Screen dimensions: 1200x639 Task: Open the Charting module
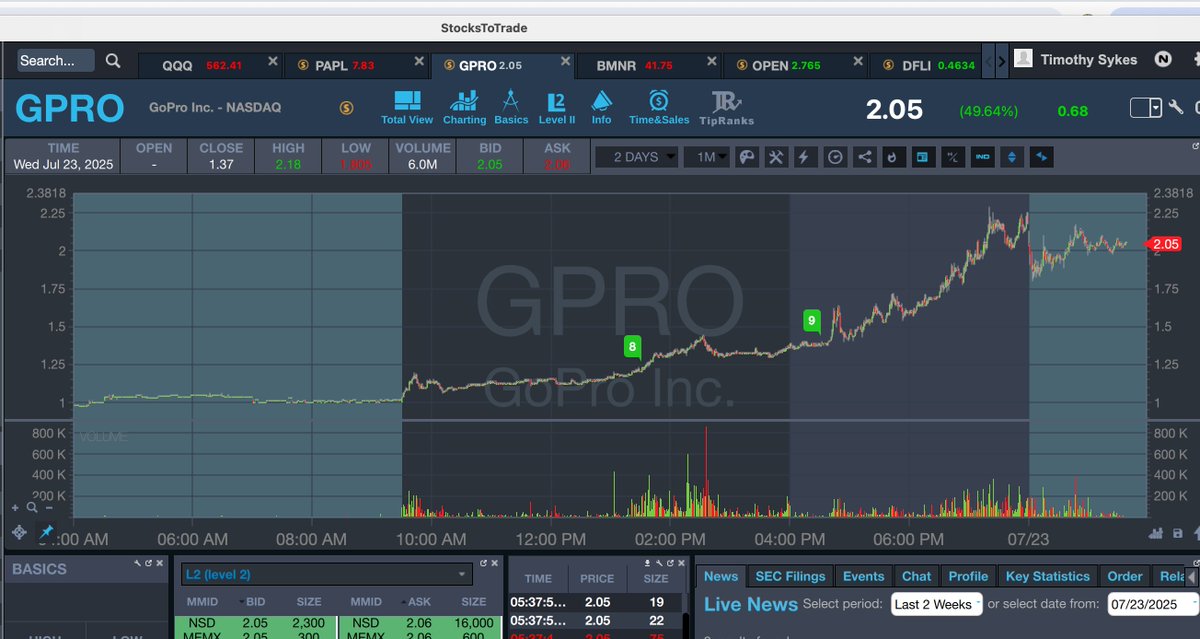point(464,107)
